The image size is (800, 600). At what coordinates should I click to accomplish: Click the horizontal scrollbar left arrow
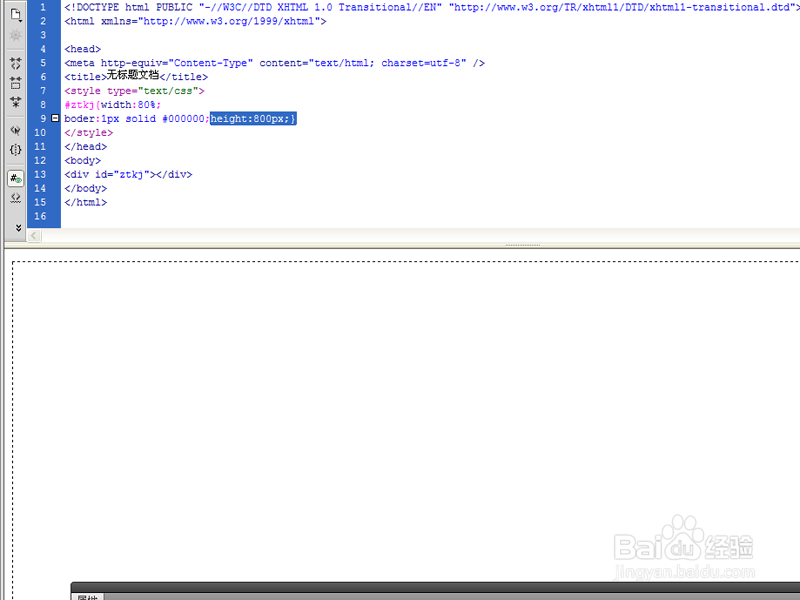point(34,235)
